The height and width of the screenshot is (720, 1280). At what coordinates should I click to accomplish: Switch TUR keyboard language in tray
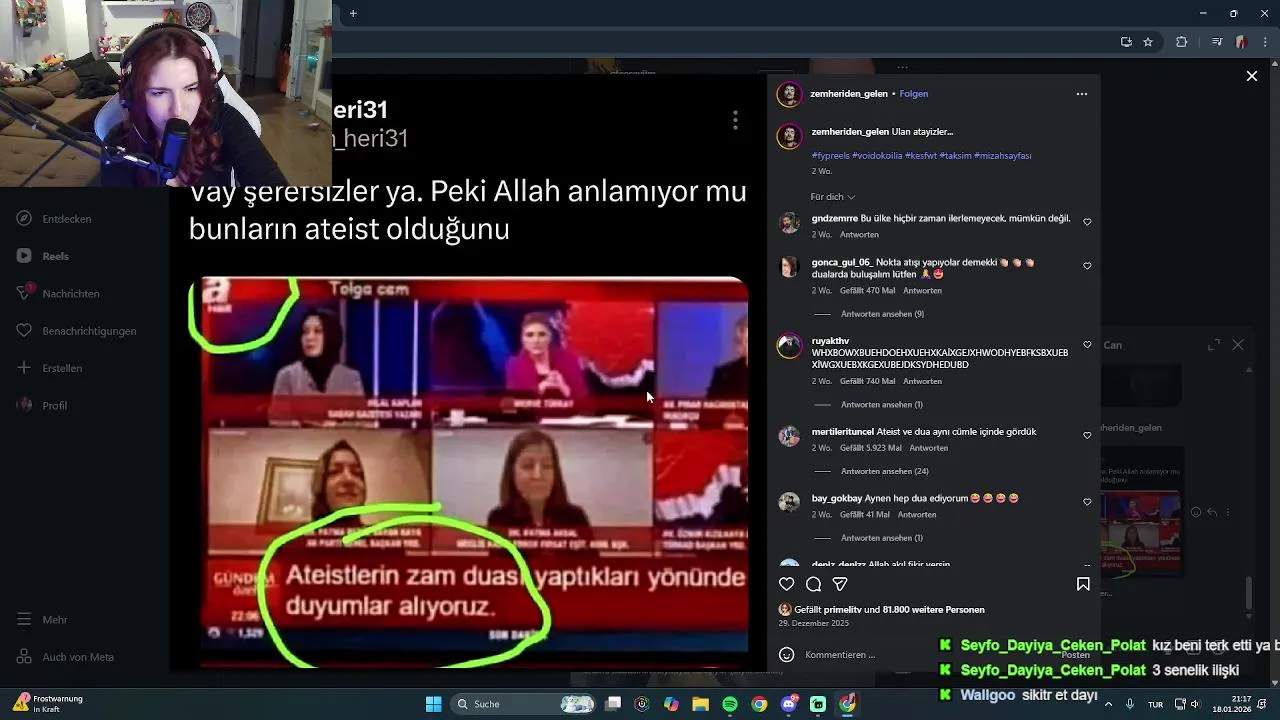[x=1156, y=704]
